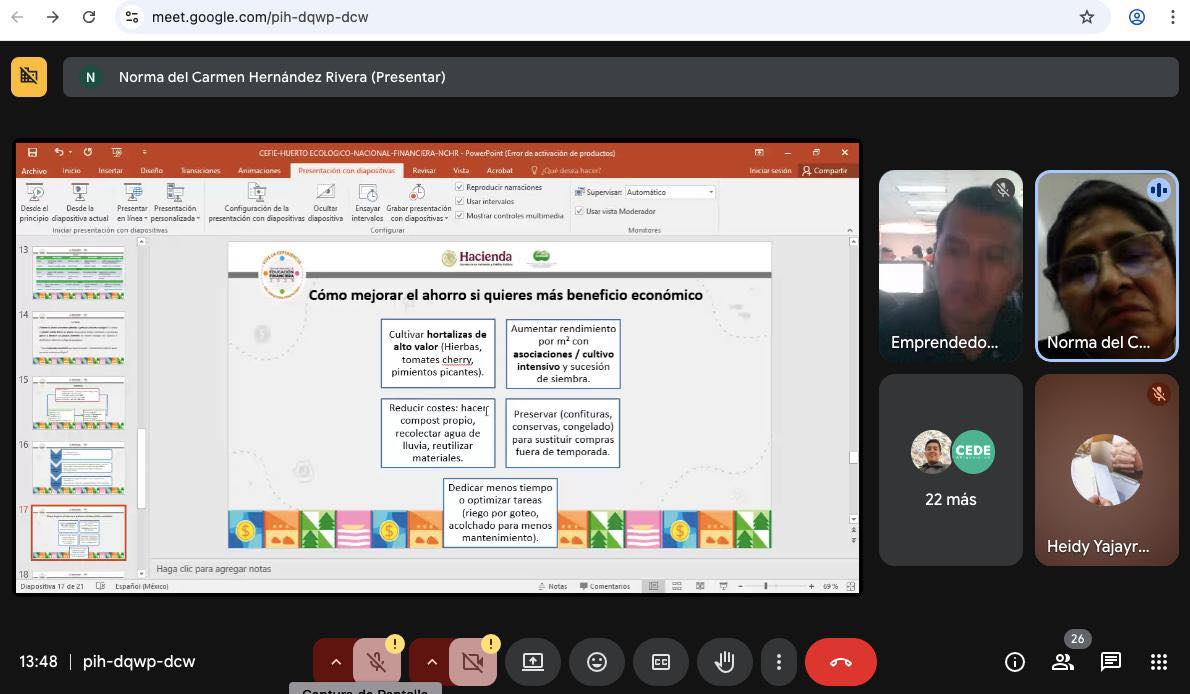Viewport: 1190px width, 694px height.
Task: Open the Insertar ribbon tab in PowerPoint
Action: (110, 171)
